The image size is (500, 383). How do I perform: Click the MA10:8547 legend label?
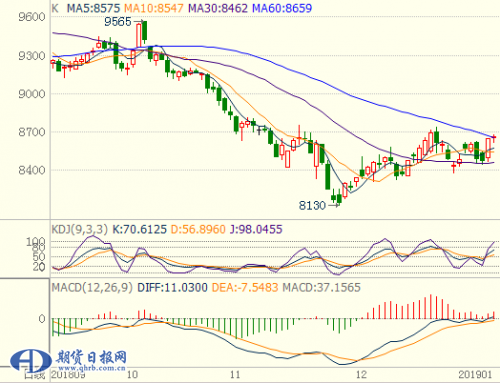click(154, 8)
